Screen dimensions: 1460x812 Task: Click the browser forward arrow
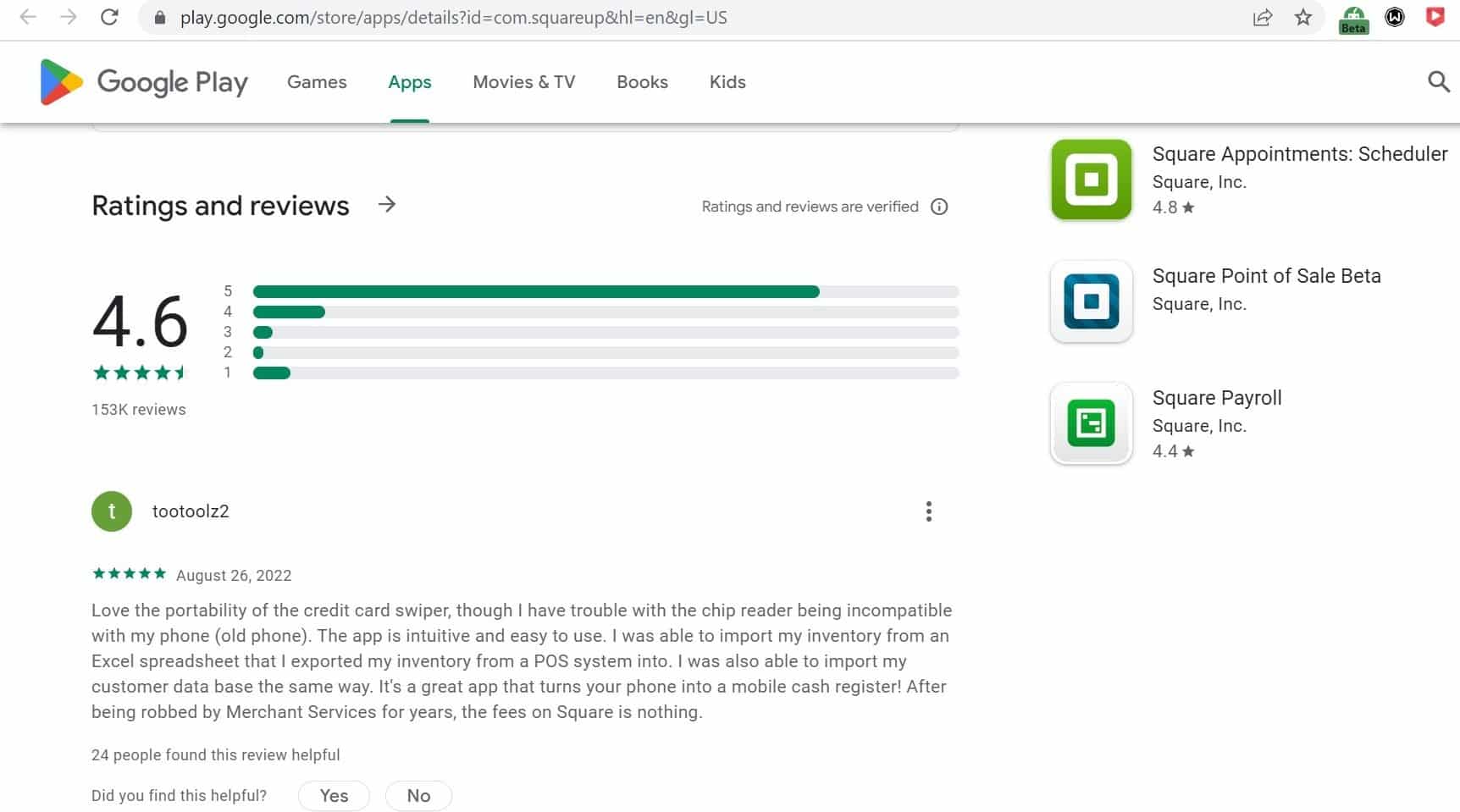click(69, 17)
